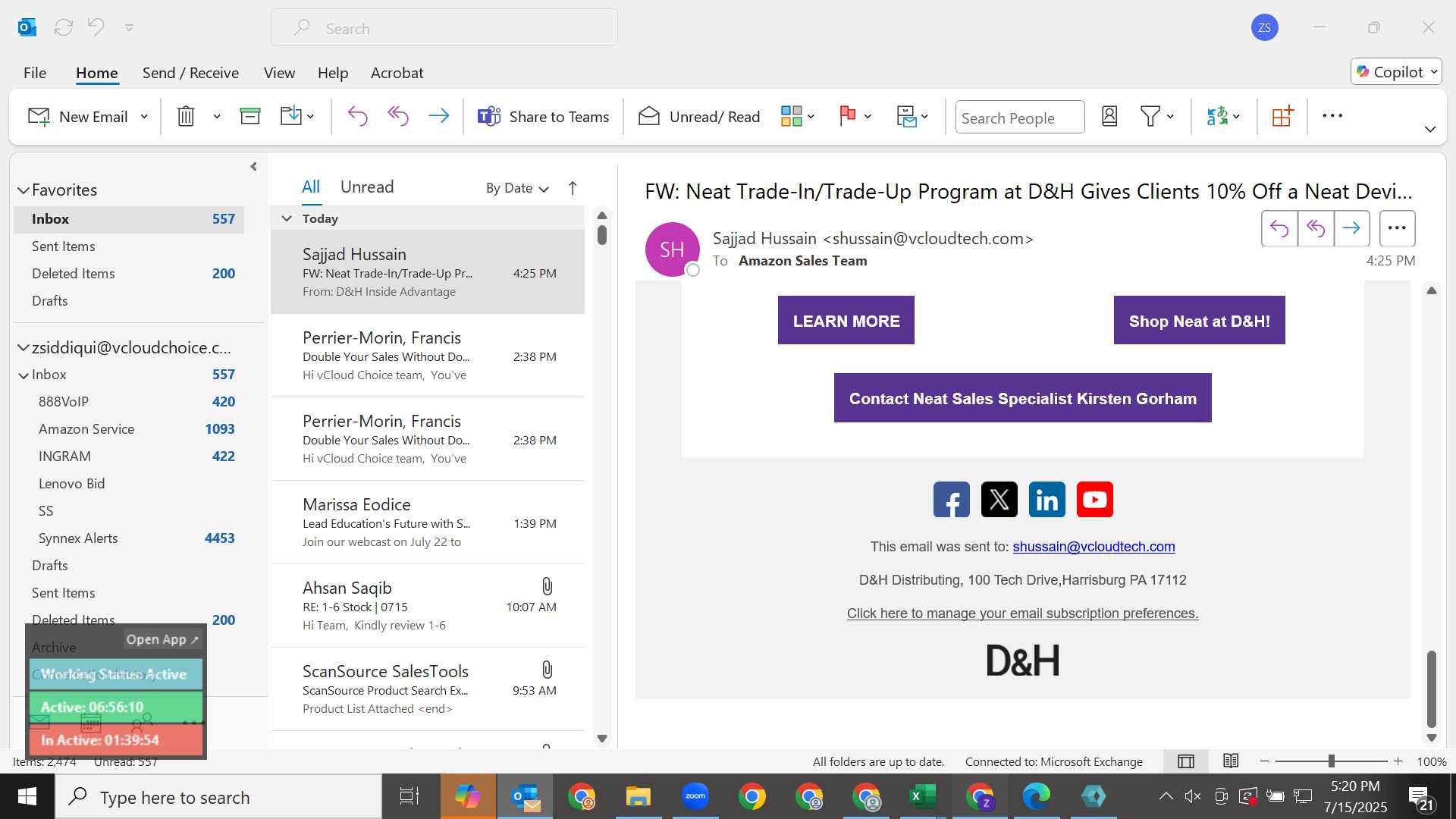Open shussain@vcloudtech.com link in email
The height and width of the screenshot is (819, 1456).
(x=1094, y=547)
